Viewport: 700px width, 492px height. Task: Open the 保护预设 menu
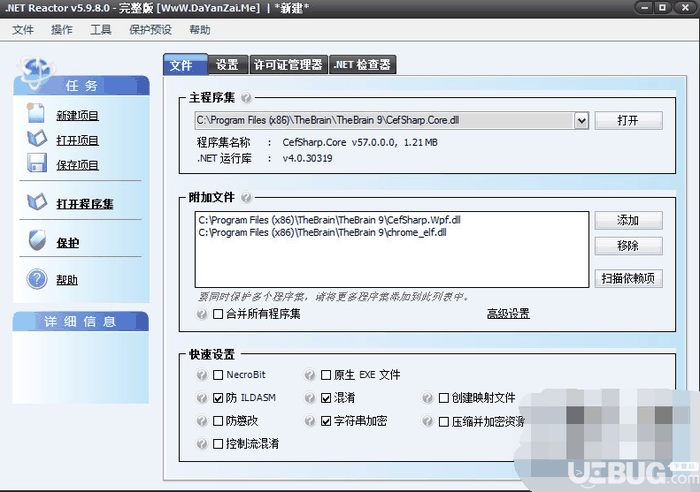pos(150,30)
